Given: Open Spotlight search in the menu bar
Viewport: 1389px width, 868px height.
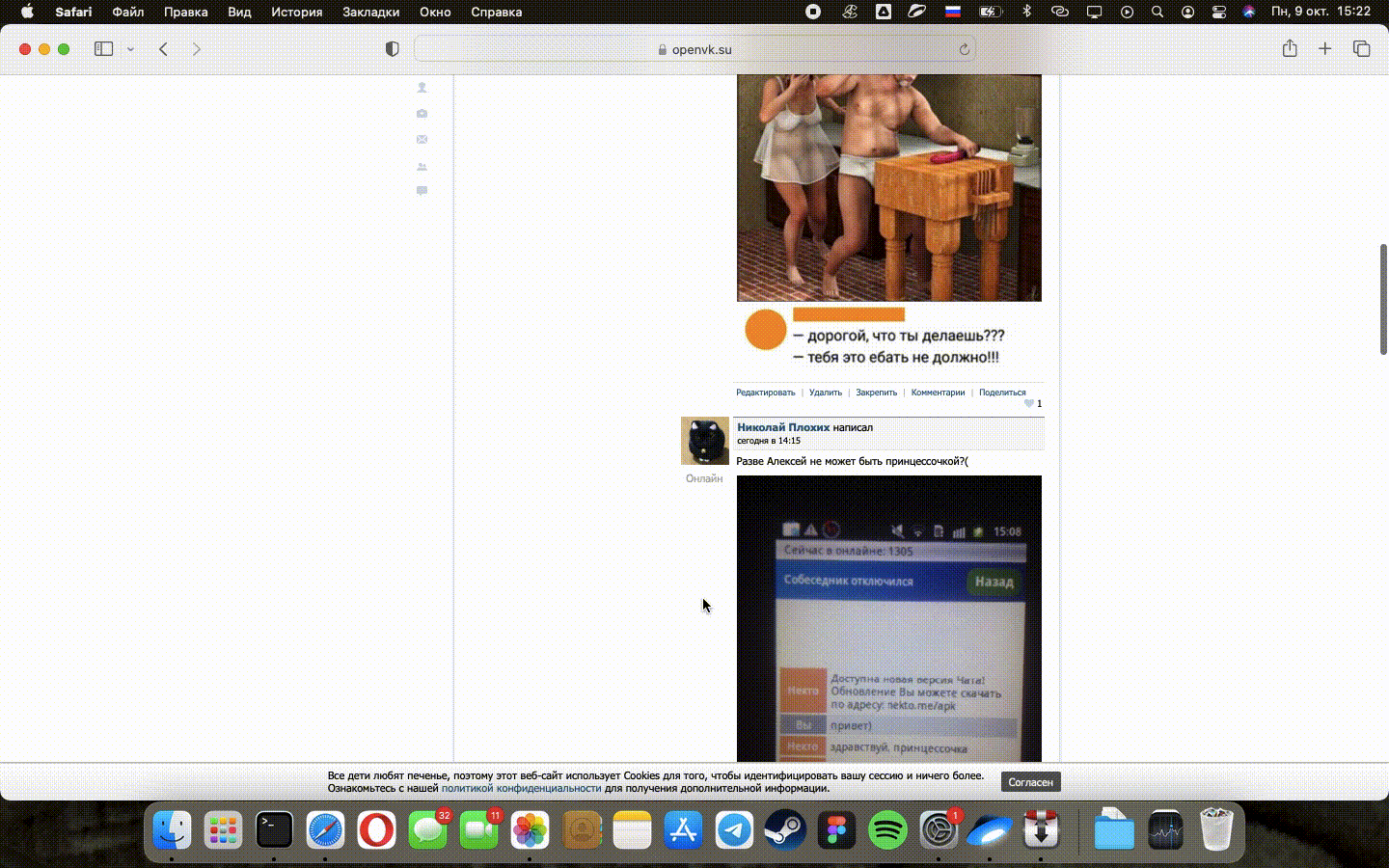Looking at the screenshot, I should point(1157,12).
